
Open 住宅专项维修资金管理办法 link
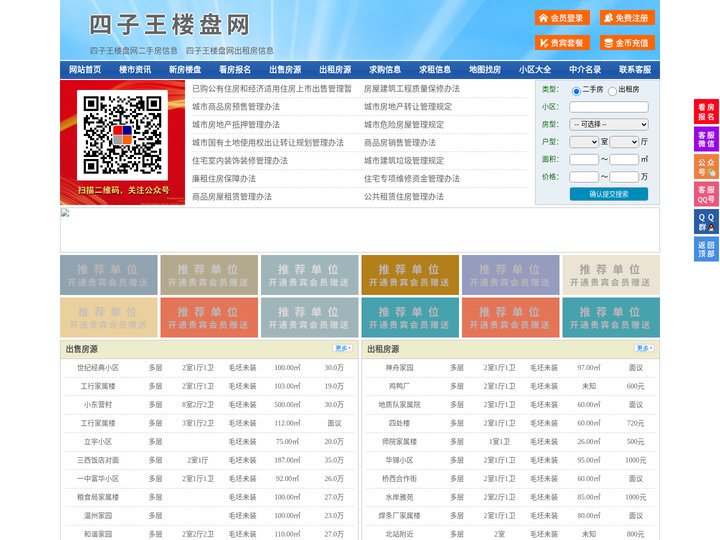(412, 178)
